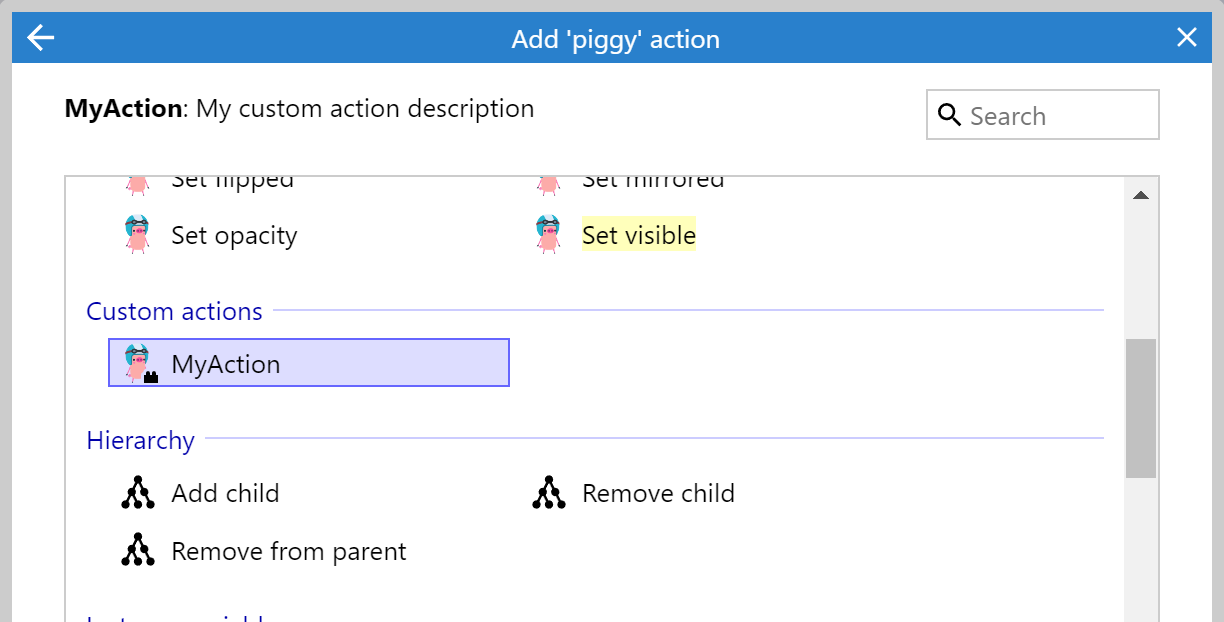This screenshot has height=622, width=1224.
Task: Select the Set flipped piggy icon
Action: point(136,182)
